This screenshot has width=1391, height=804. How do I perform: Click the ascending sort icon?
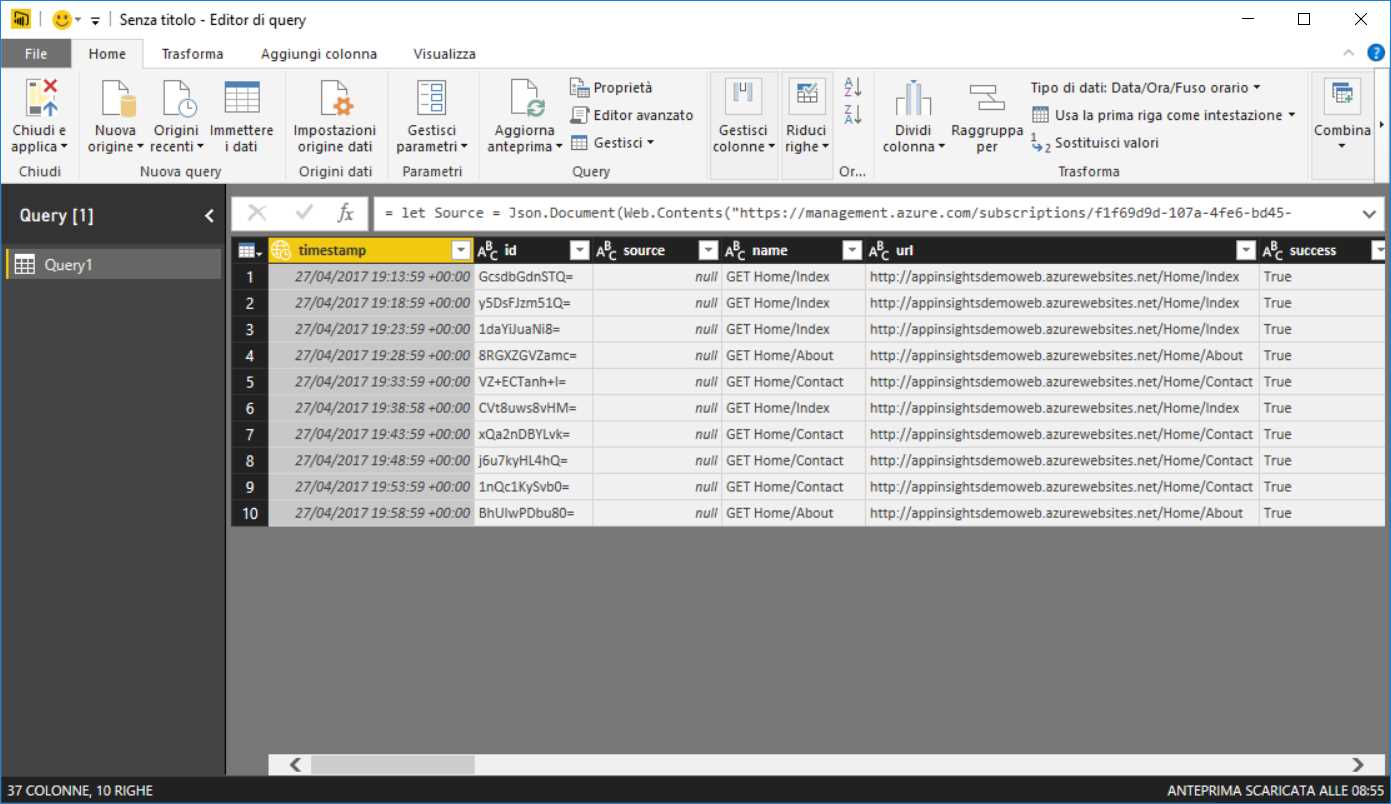click(x=851, y=89)
